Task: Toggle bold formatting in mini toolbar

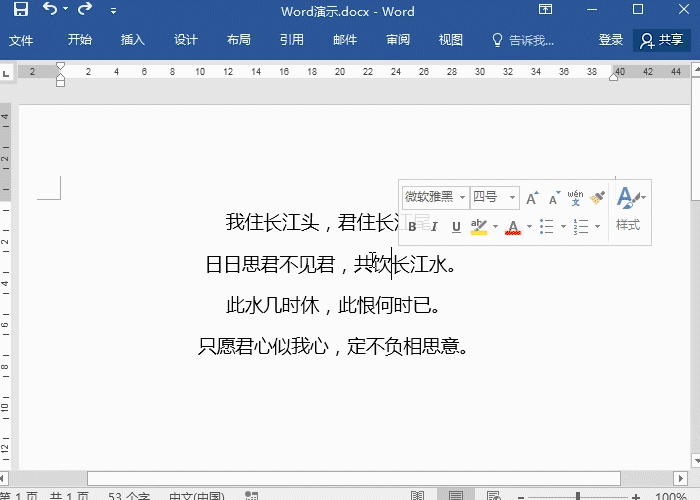Action: pos(412,227)
